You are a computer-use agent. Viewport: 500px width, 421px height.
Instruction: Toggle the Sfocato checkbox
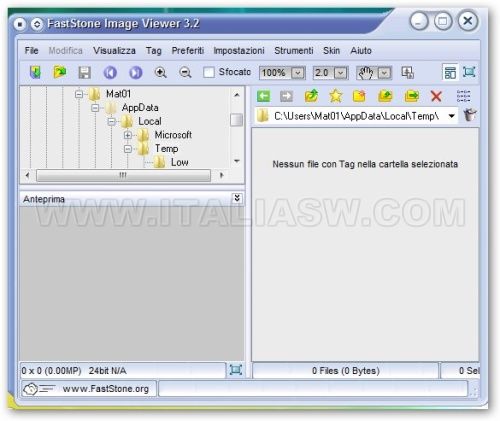[209, 72]
